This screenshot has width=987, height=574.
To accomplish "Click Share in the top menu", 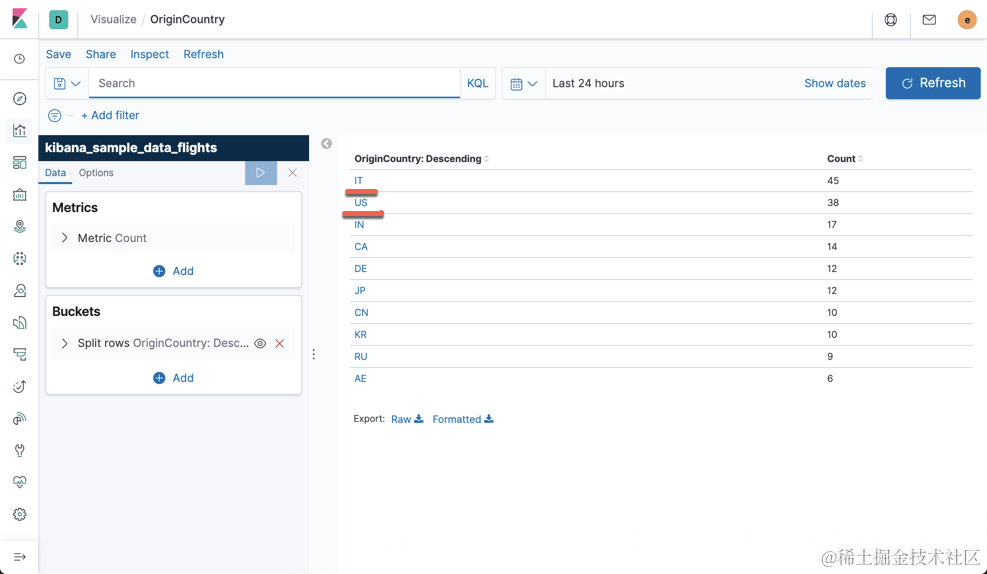I will point(101,54).
